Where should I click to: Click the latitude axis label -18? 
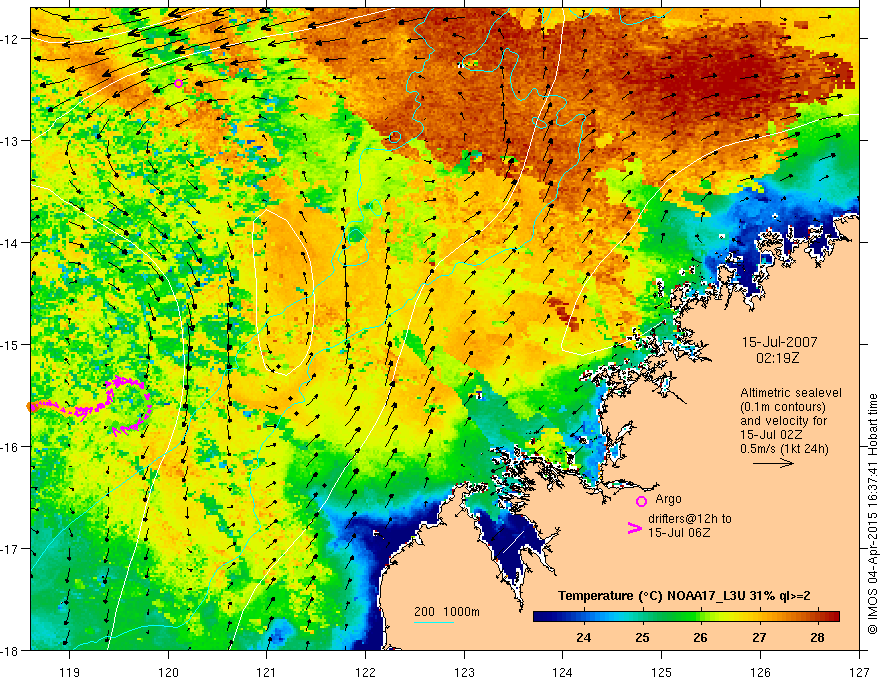click(11, 650)
